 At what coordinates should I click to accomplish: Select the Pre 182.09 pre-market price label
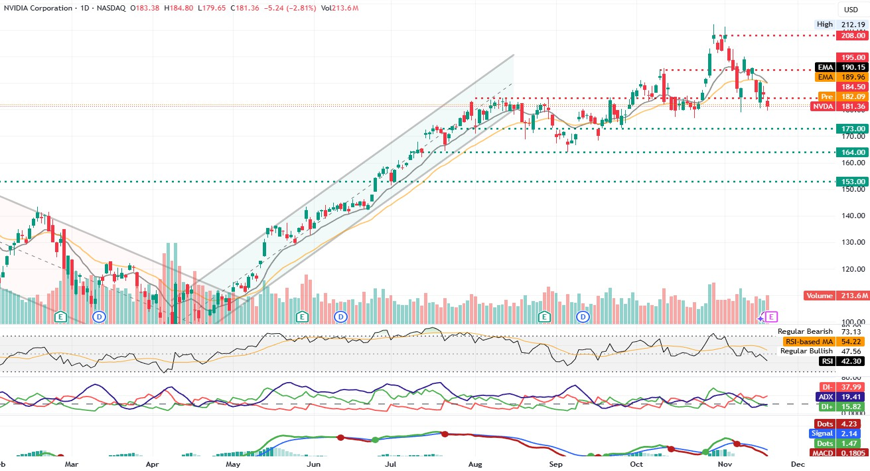pos(838,97)
